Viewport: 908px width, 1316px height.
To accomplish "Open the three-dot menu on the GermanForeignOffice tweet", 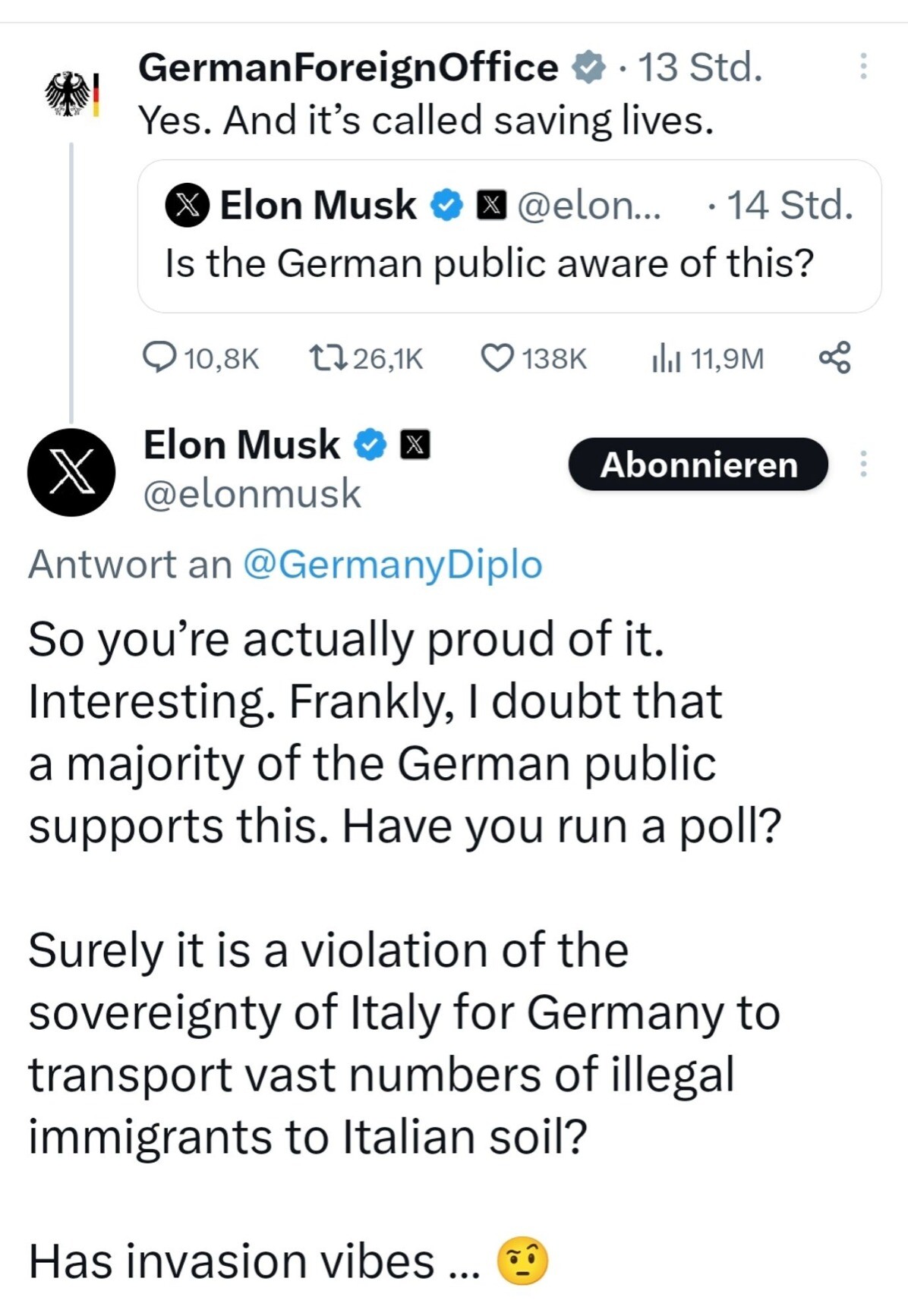I will pos(862,67).
